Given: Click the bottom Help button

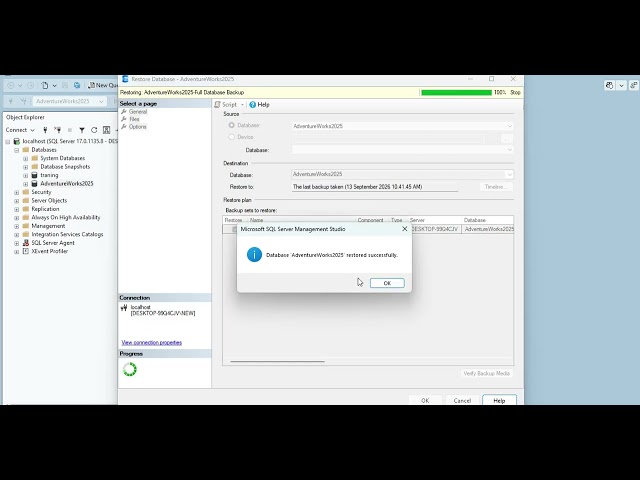Looking at the screenshot, I should 499,400.
